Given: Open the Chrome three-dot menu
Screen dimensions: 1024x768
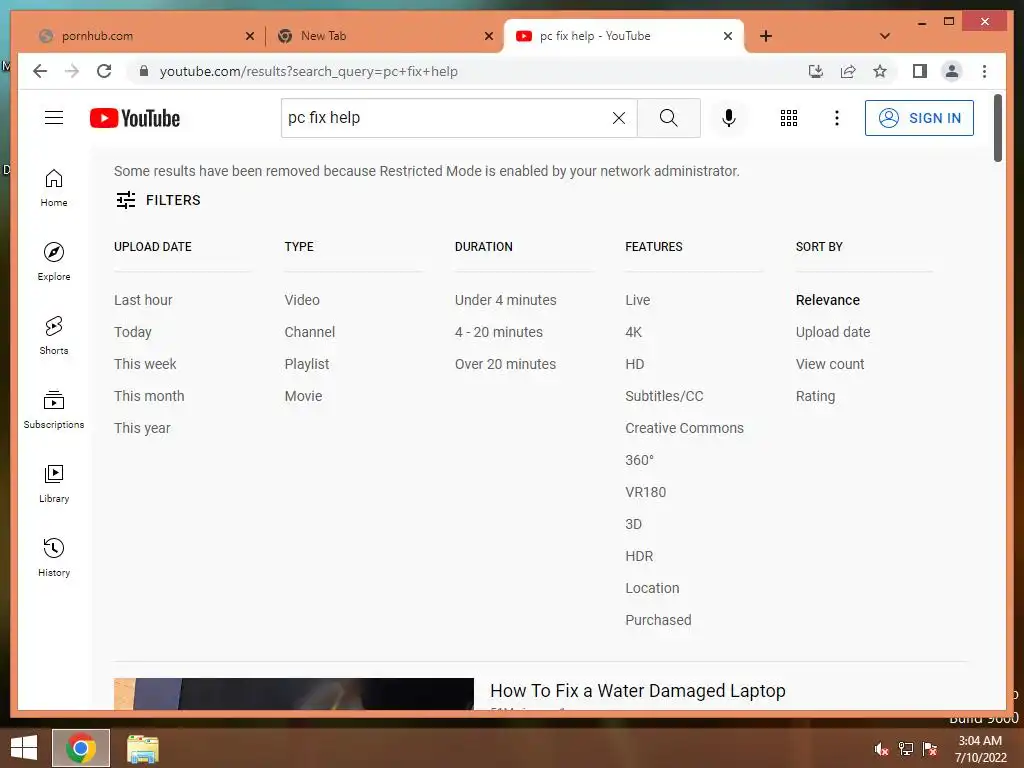Looking at the screenshot, I should 984,71.
